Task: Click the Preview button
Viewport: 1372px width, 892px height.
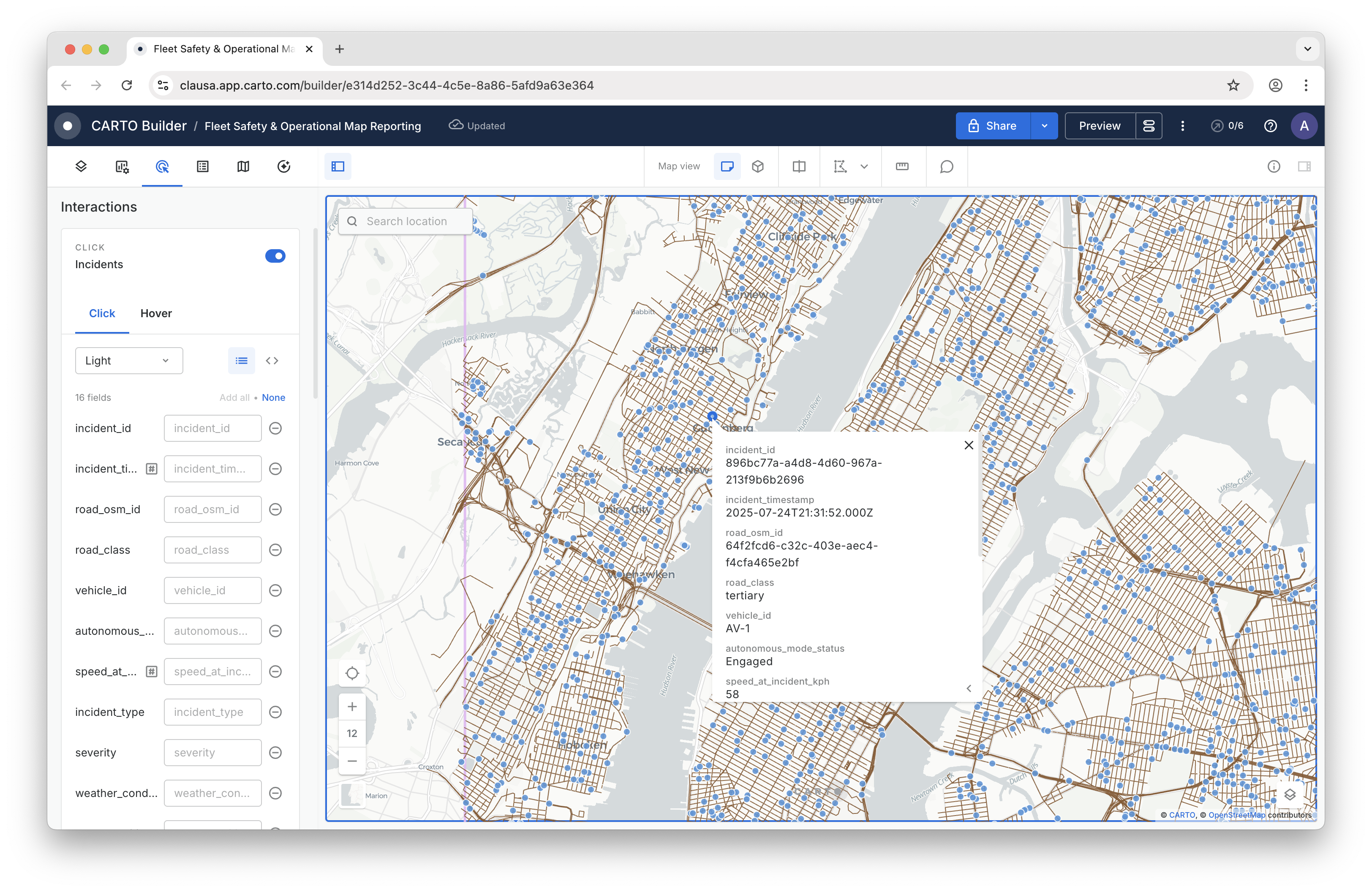Action: pos(1099,125)
